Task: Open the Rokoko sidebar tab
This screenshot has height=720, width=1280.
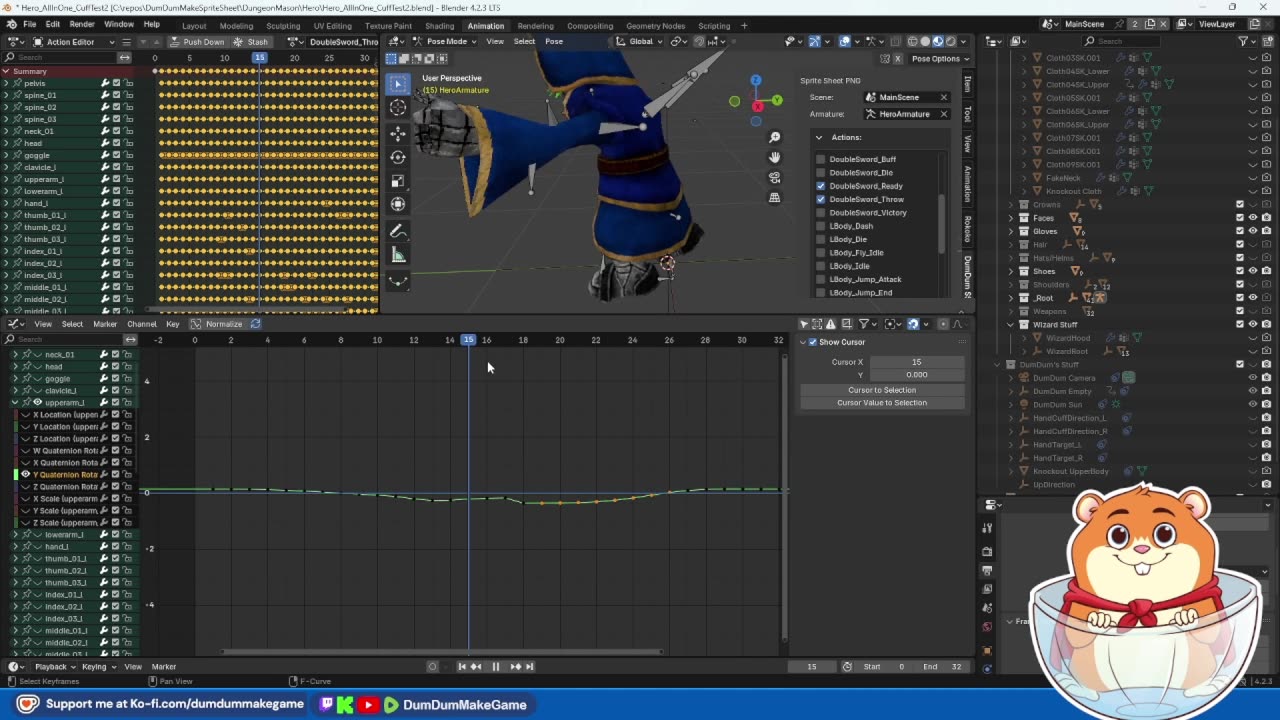Action: (967, 228)
